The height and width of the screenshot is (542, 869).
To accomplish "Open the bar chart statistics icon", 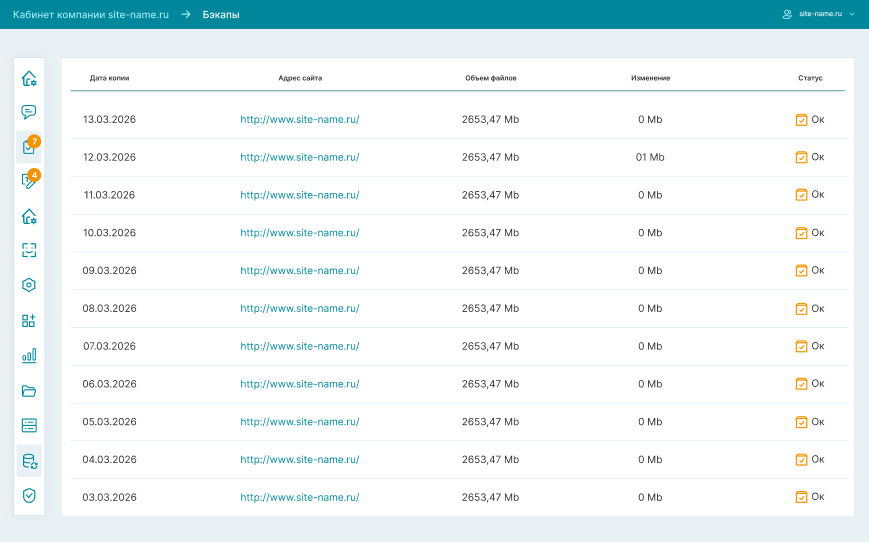I will coord(29,355).
